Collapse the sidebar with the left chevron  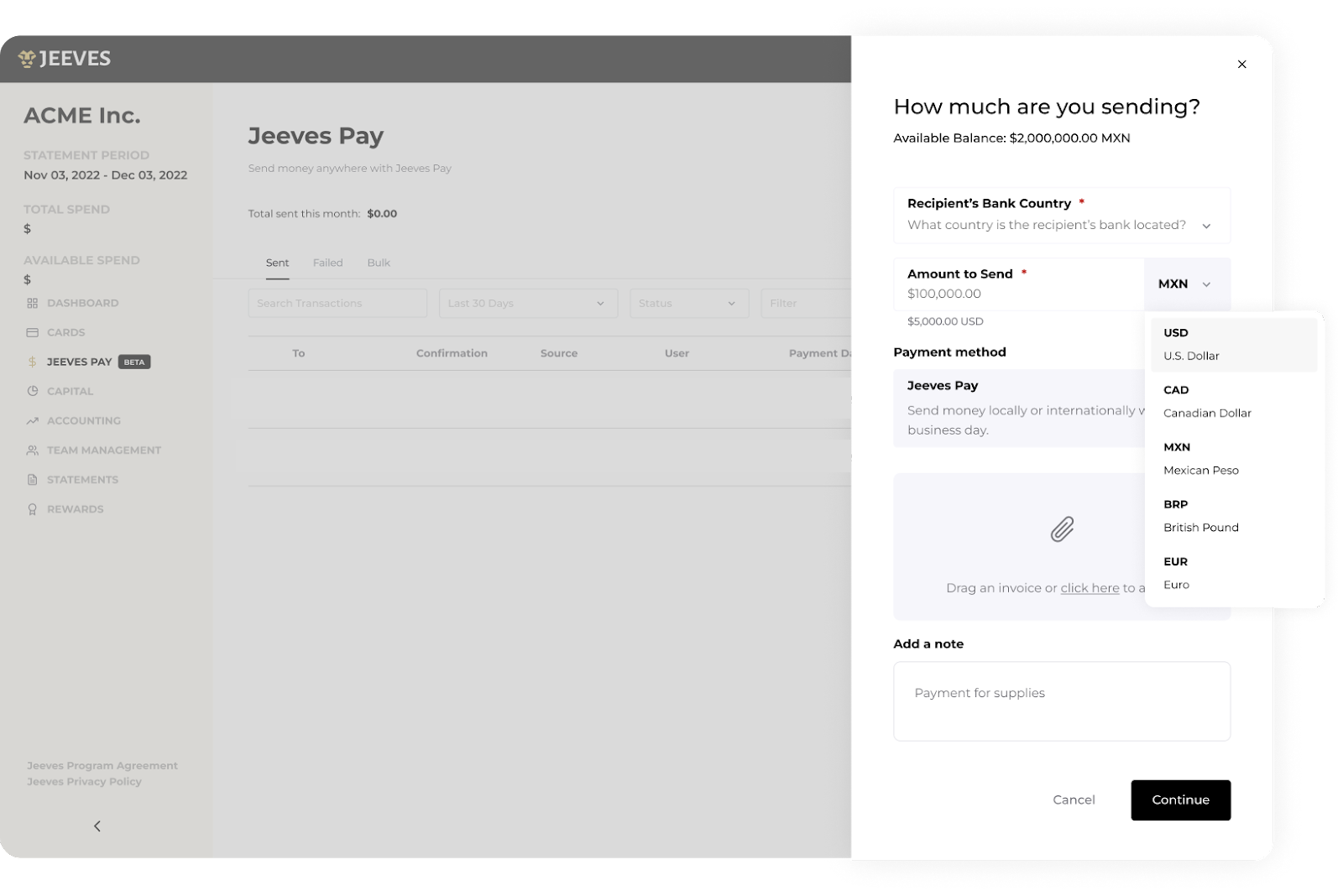pos(97,826)
